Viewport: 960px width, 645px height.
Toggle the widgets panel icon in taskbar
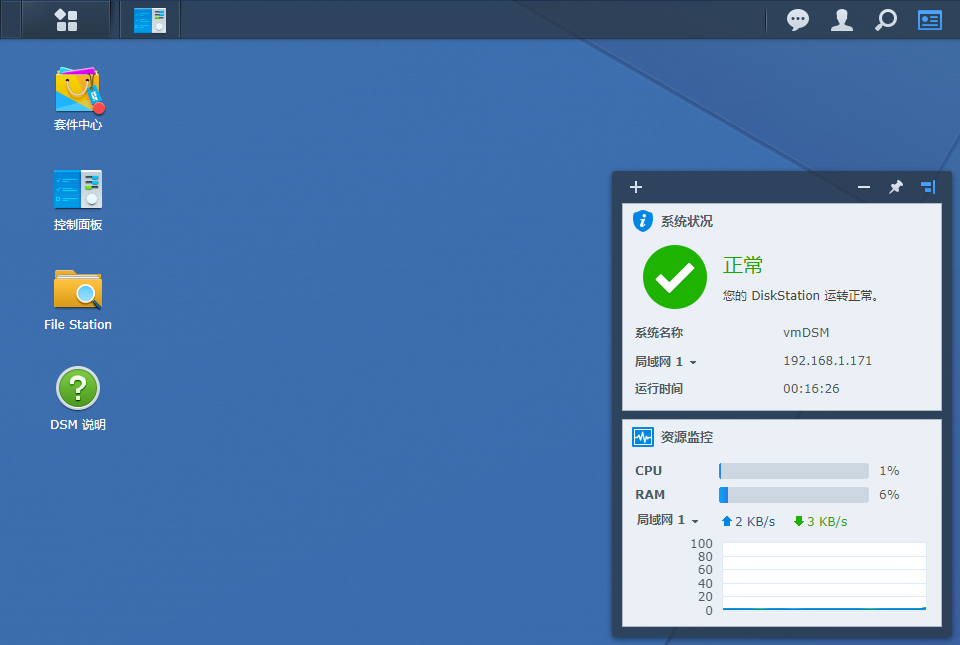coord(929,20)
